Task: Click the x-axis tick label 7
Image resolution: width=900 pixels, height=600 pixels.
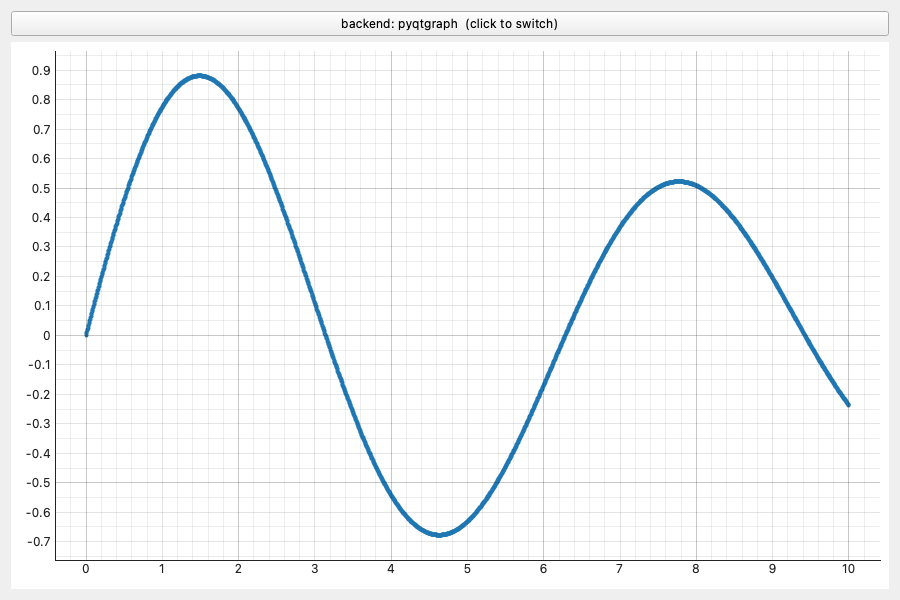Action: pos(619,569)
